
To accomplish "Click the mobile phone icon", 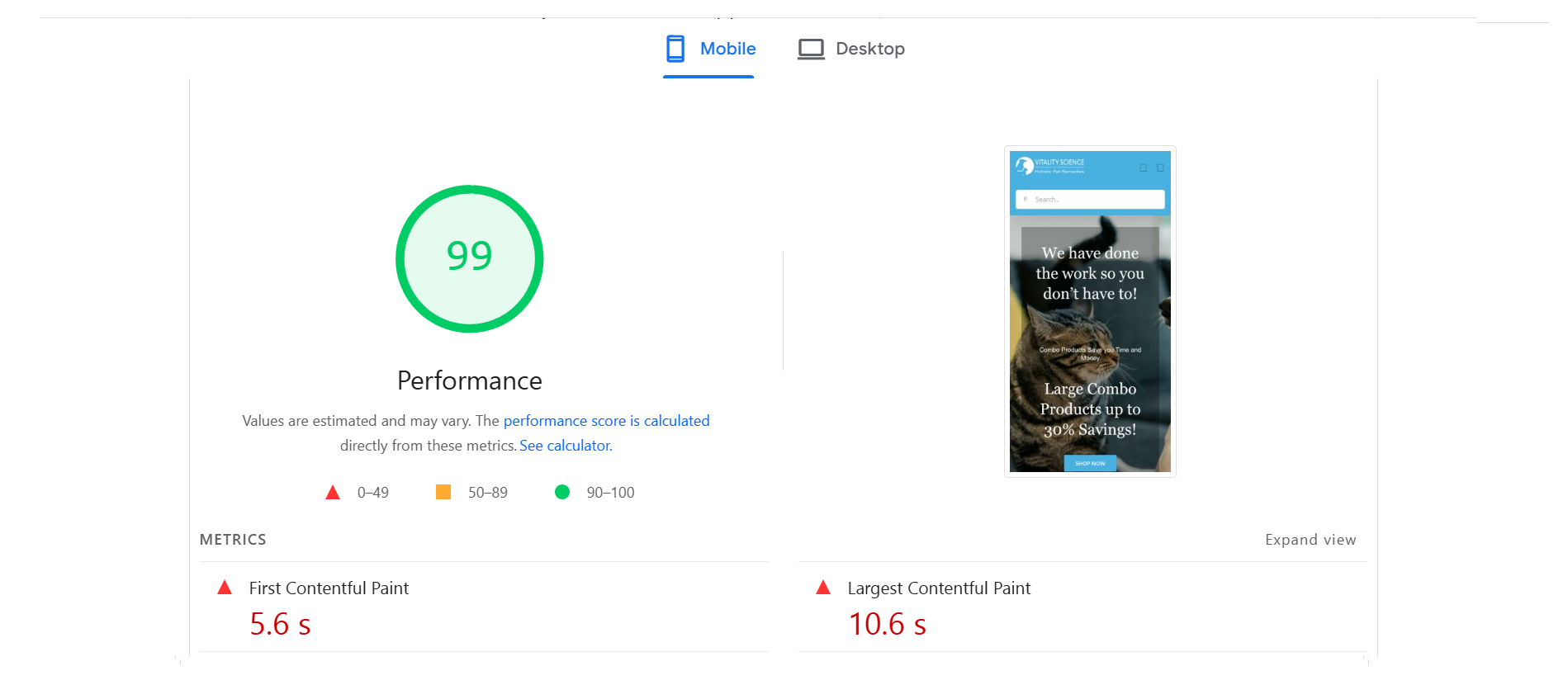I will (x=675, y=49).
